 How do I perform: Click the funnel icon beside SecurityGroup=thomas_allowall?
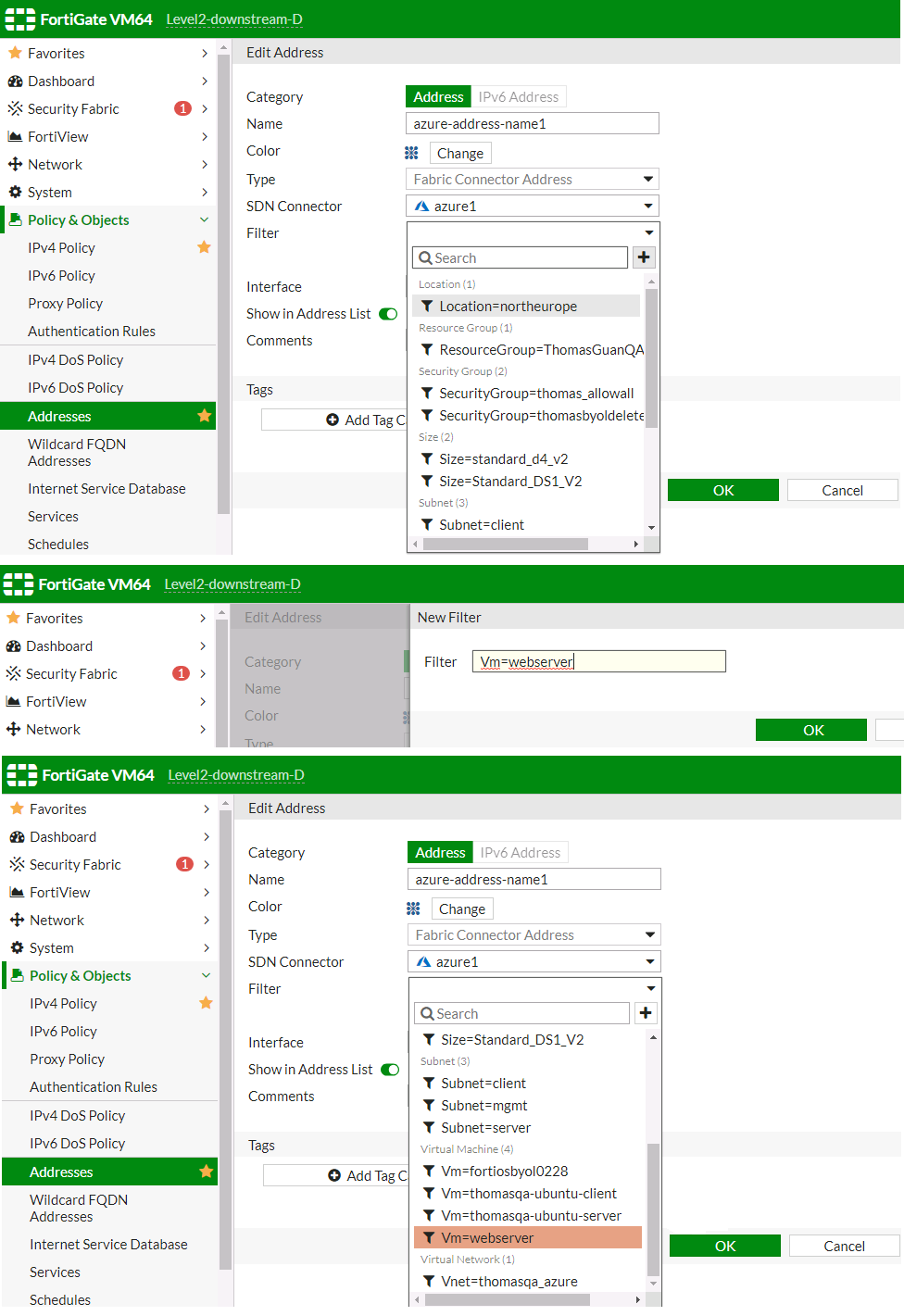[427, 393]
